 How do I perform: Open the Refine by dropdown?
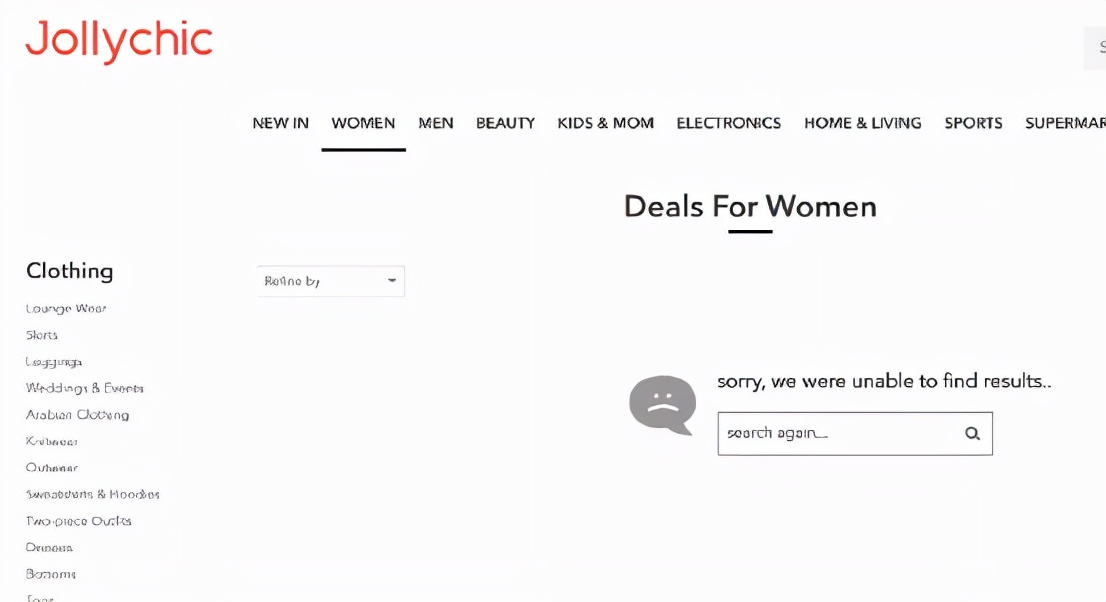pos(331,281)
